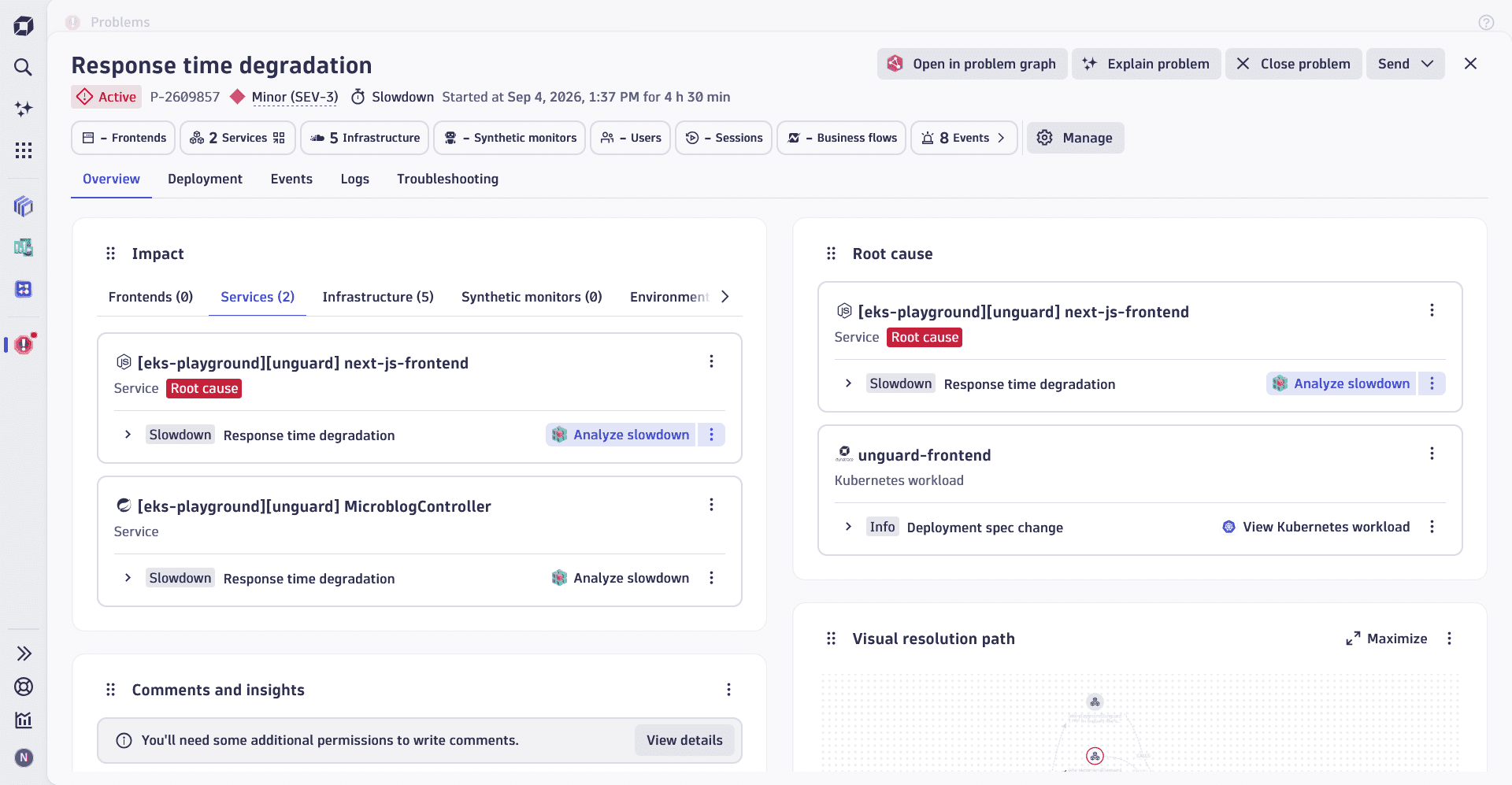Expand MicroblogController Slowdown row
1512x785 pixels.
pyautogui.click(x=128, y=578)
